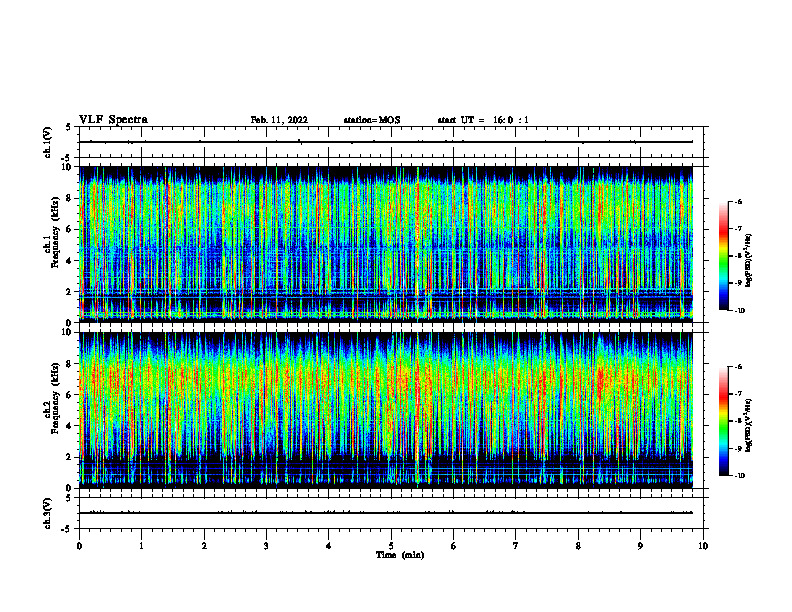Click the "0" tick on the time axis
792x612 pixels.
click(79, 546)
